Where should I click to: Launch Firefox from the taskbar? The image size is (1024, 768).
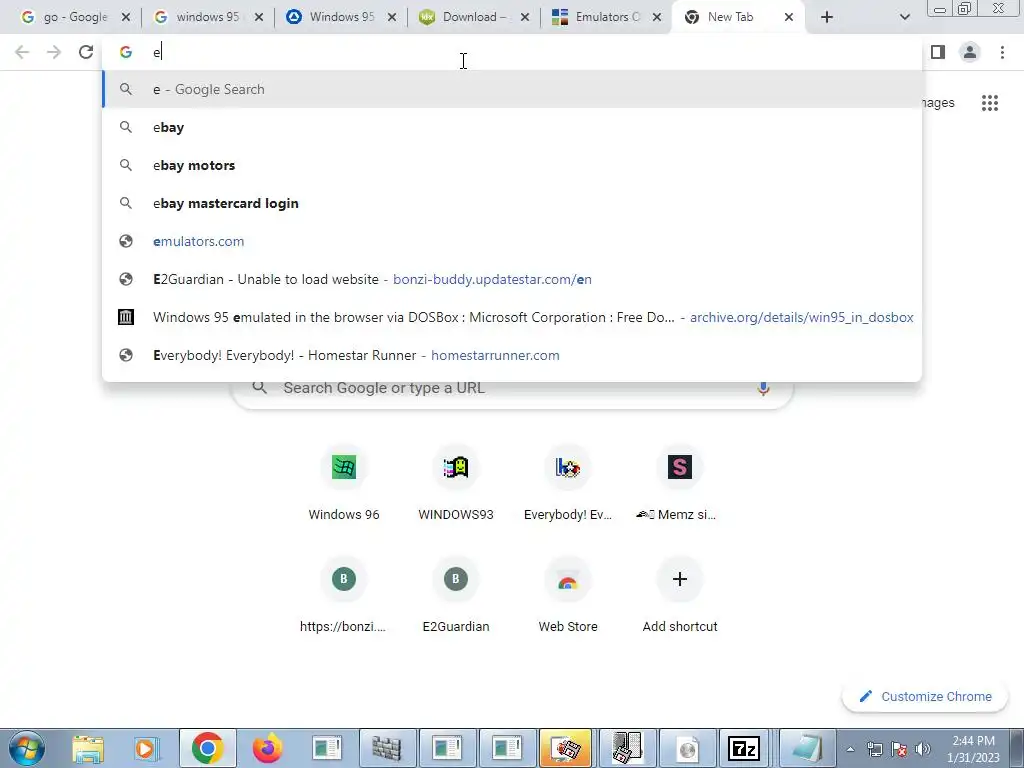pyautogui.click(x=268, y=748)
